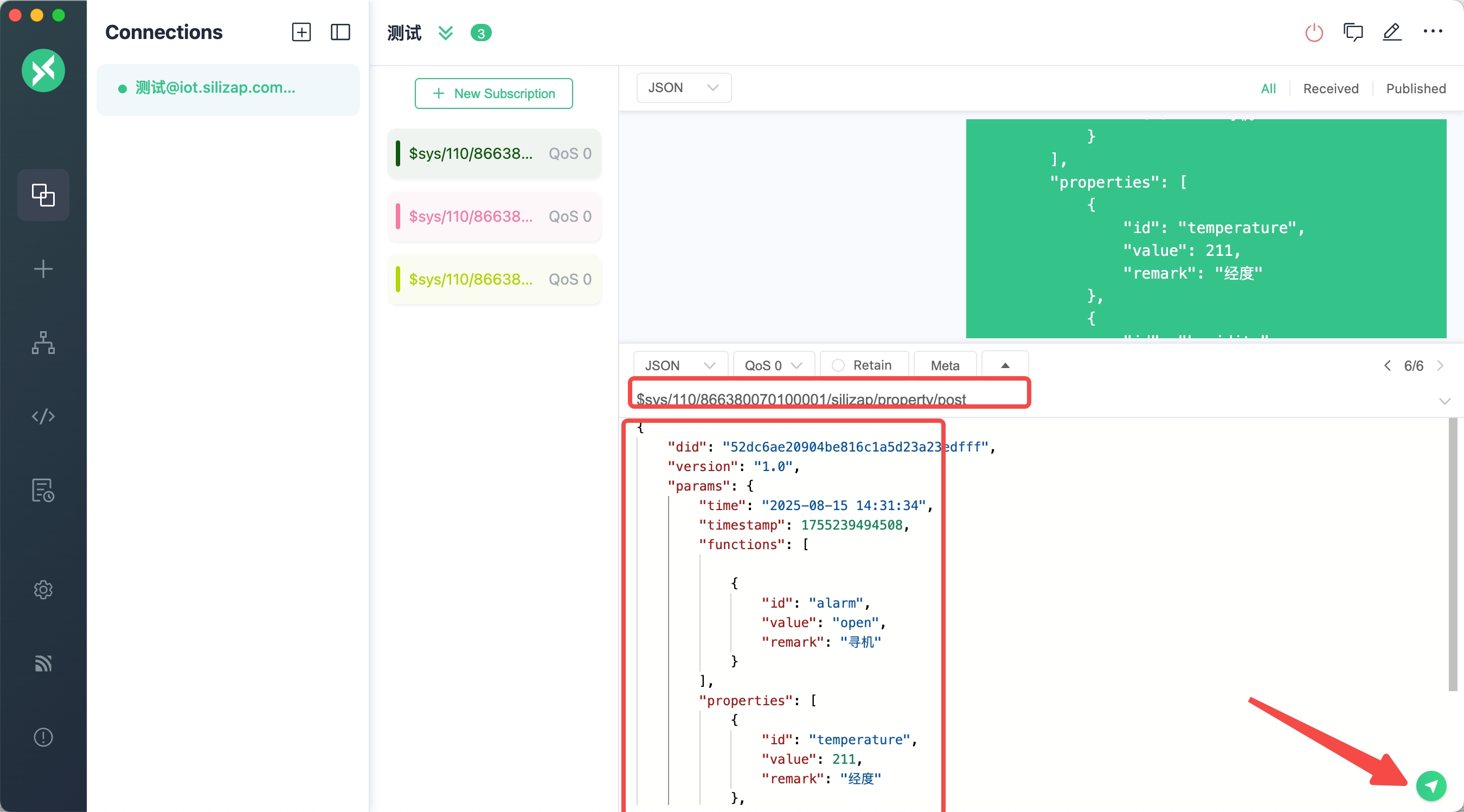Screen dimensions: 1464x812
Task: Open the received payload JSON format dropdown
Action: tap(683, 87)
